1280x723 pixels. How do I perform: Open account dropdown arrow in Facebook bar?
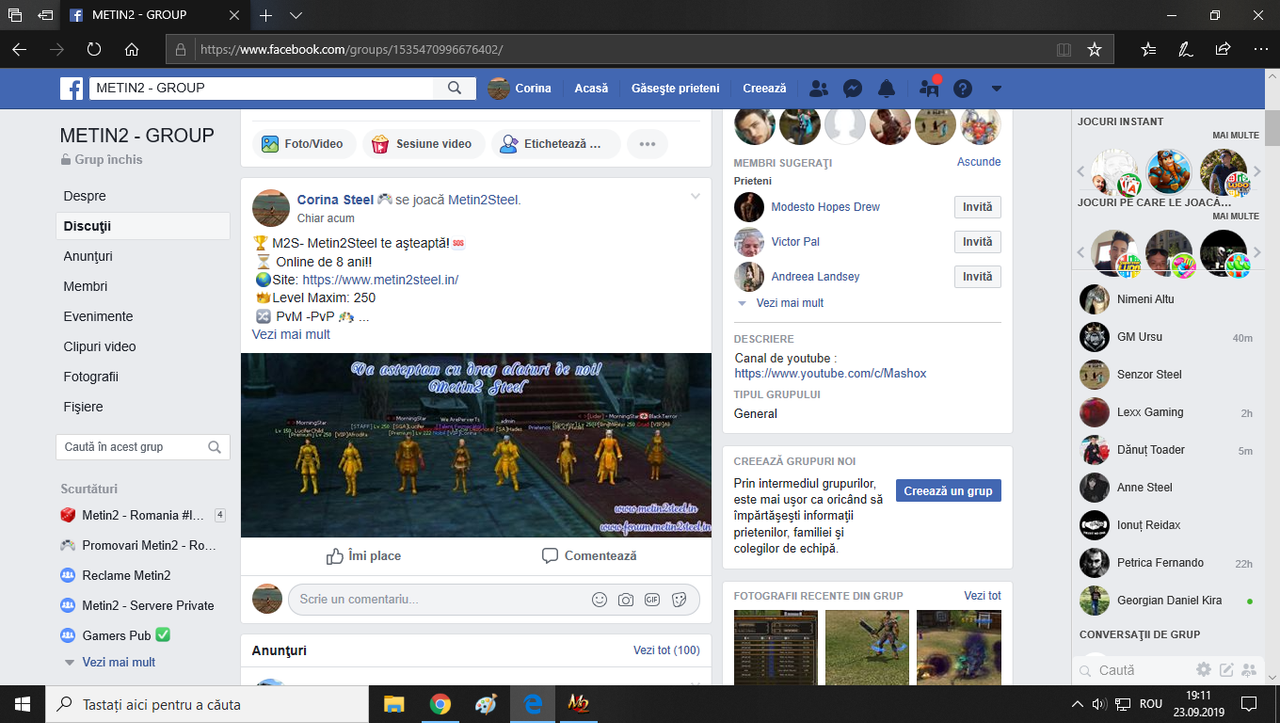tap(996, 88)
